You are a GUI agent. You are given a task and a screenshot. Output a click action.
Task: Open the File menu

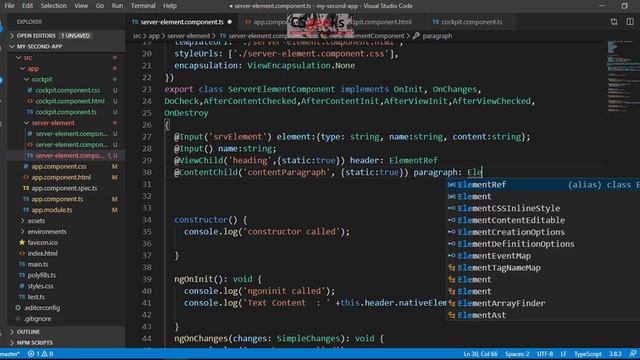(x=9, y=6)
